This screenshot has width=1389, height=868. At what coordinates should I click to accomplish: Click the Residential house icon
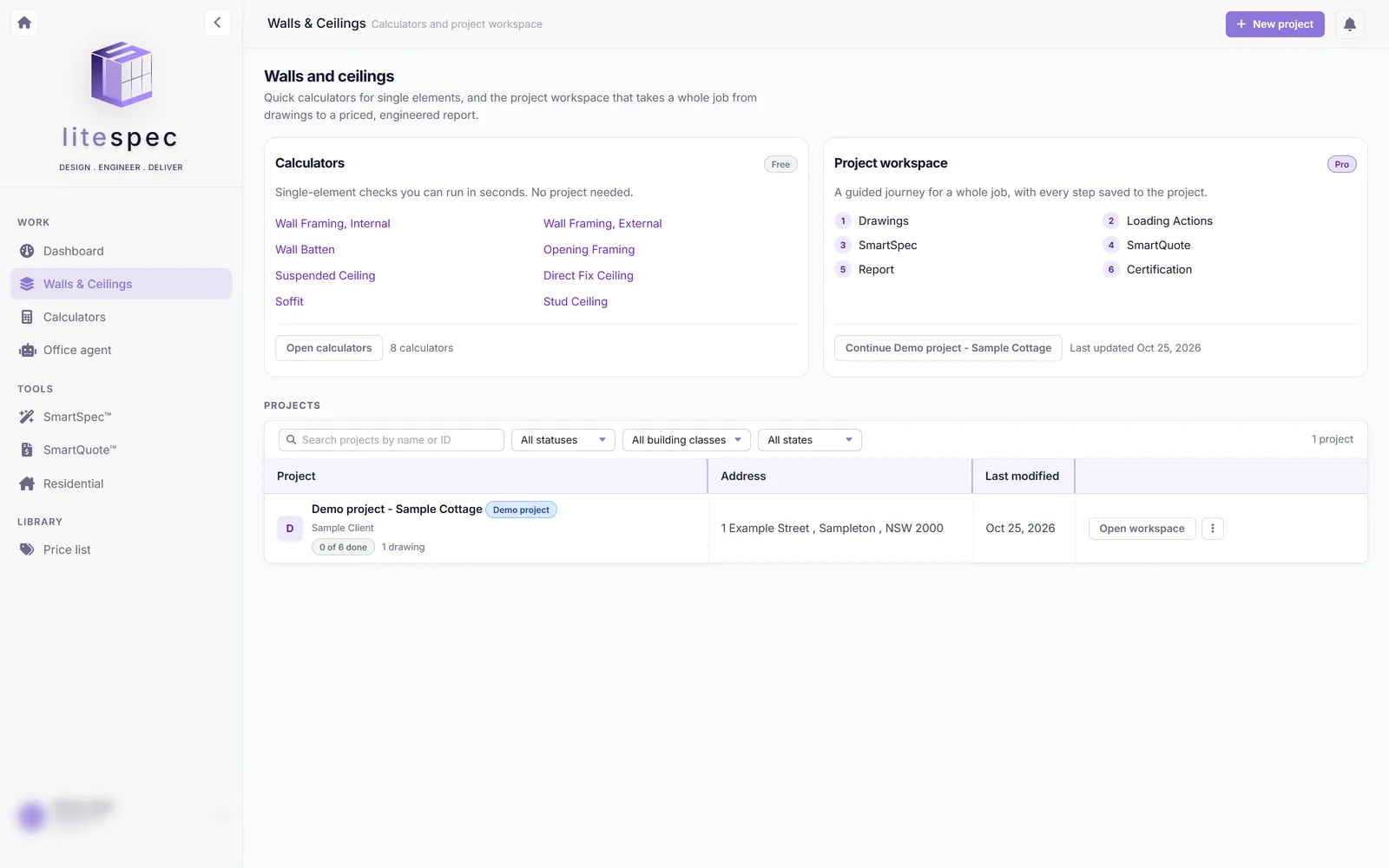tap(27, 483)
